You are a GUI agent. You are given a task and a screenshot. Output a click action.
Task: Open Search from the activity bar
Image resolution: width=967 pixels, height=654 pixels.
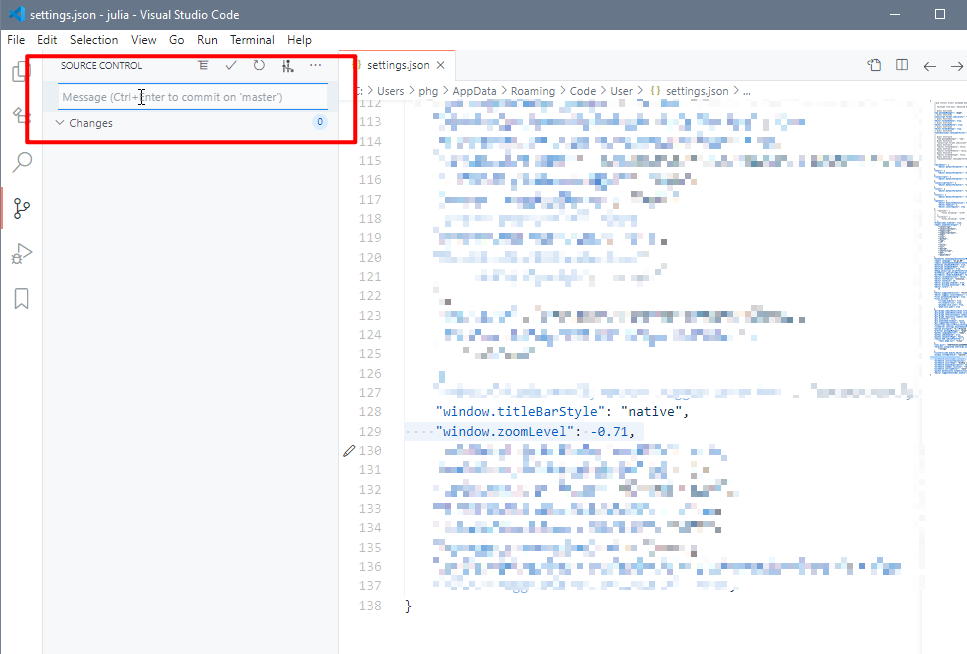(22, 162)
